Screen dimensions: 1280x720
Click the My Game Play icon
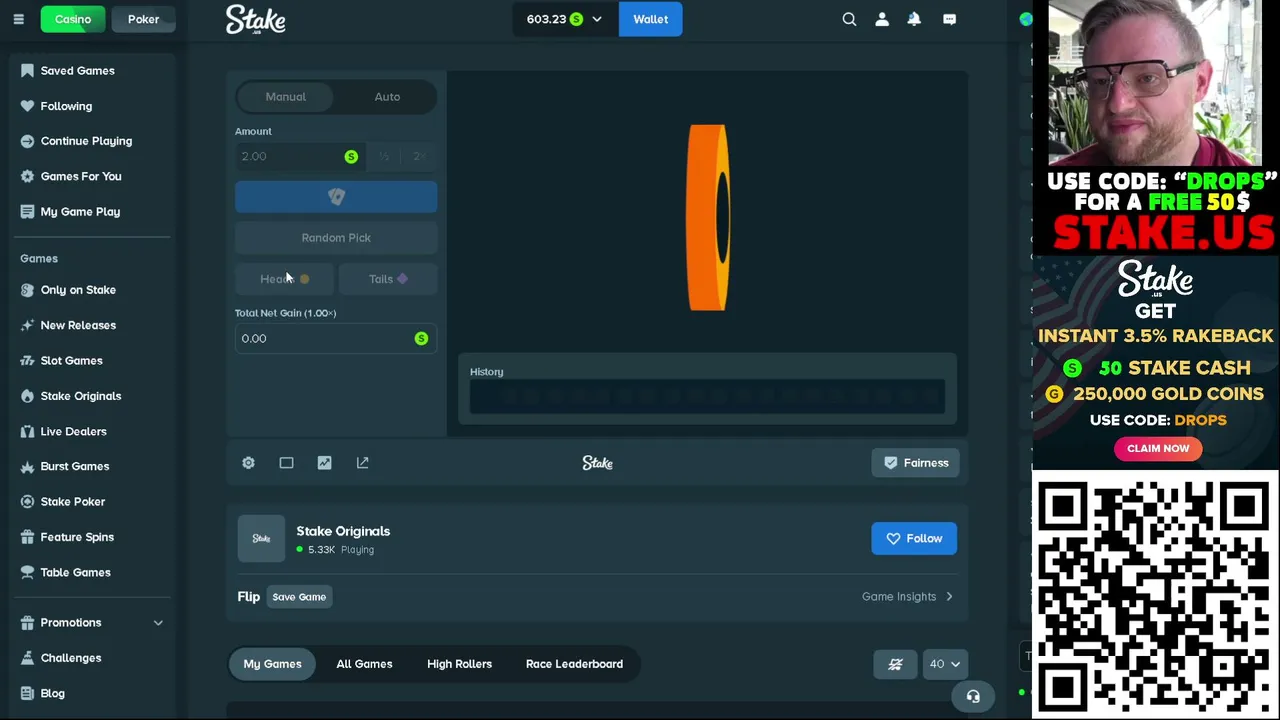click(x=27, y=212)
